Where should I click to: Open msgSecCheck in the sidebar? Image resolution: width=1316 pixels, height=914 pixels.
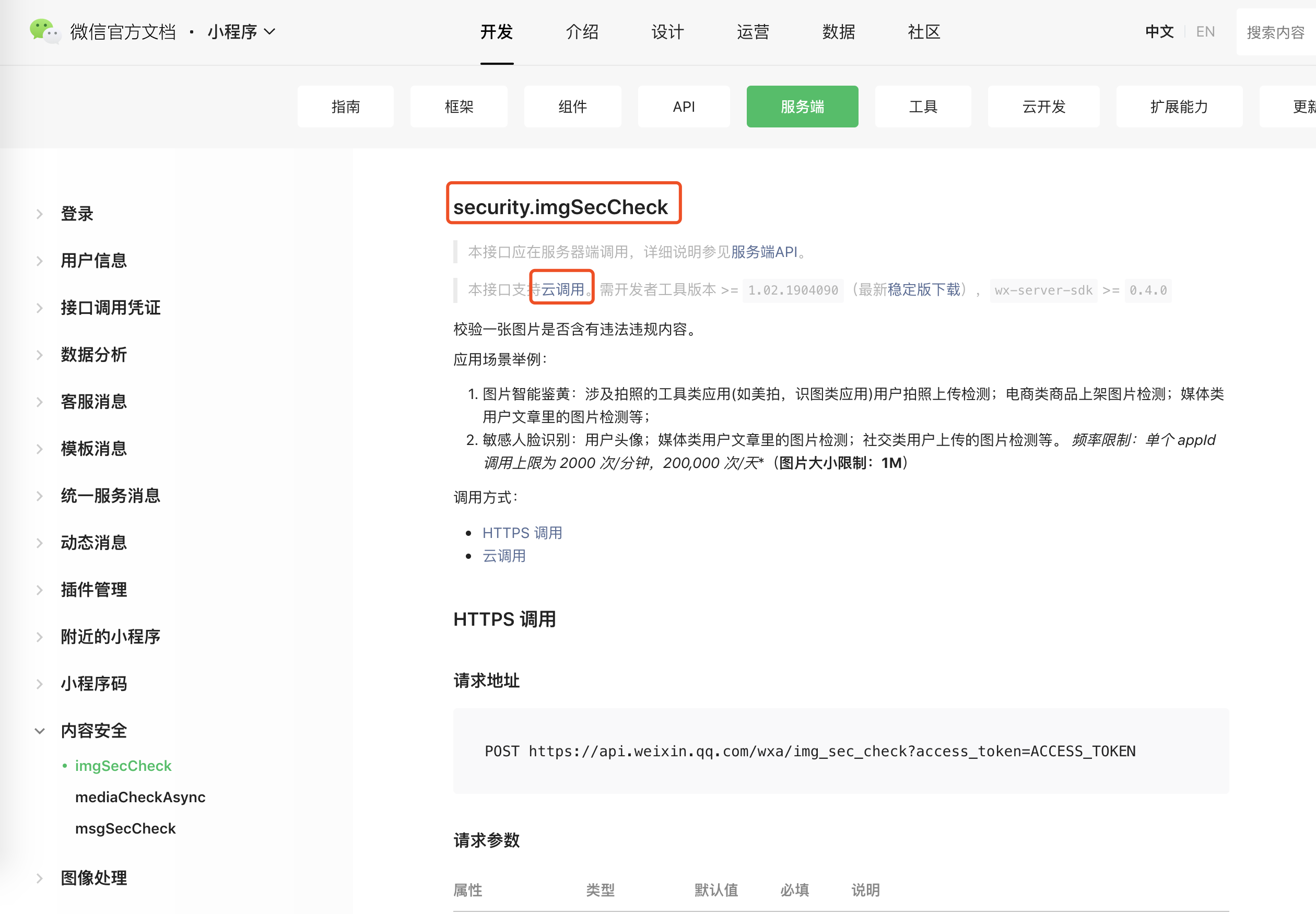(x=125, y=829)
